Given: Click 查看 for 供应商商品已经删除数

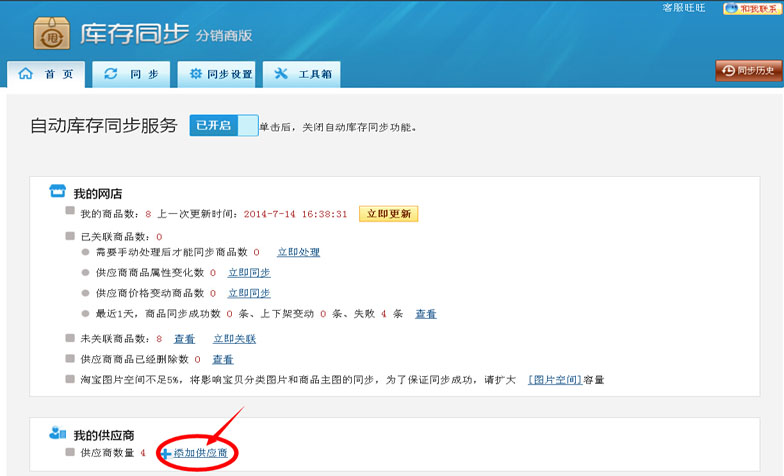Looking at the screenshot, I should coord(222,359).
